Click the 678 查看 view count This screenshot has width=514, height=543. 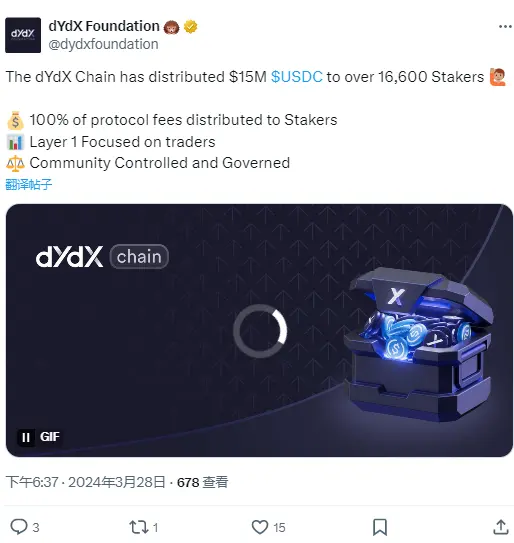click(202, 482)
